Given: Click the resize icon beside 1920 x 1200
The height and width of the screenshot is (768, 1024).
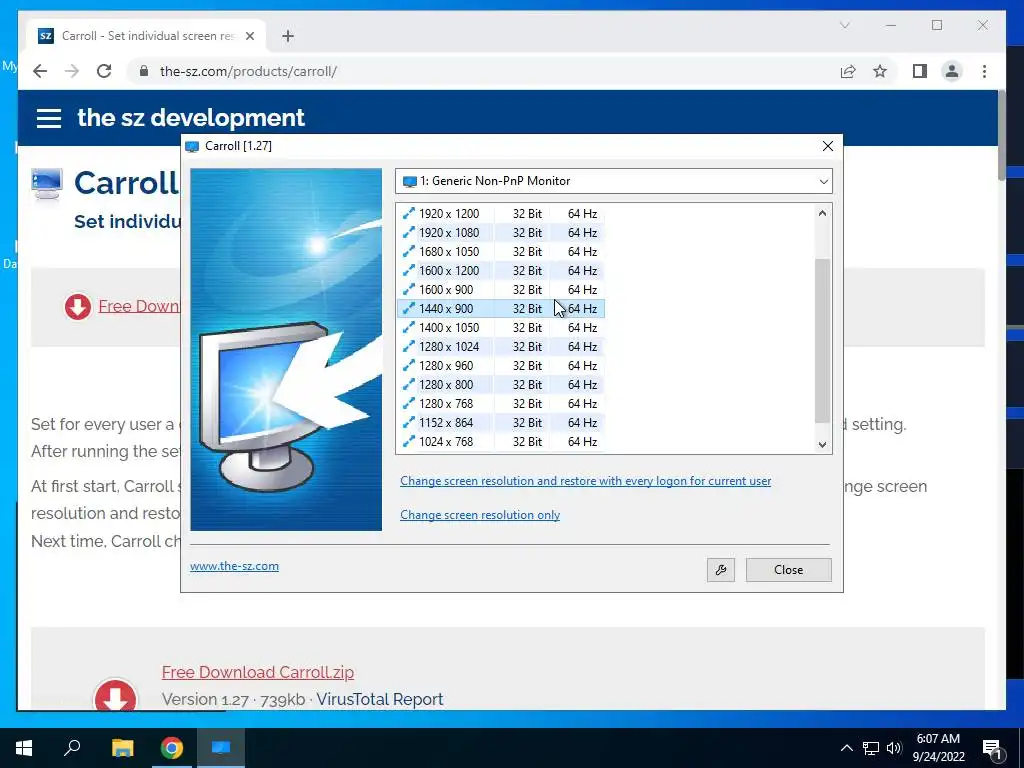Looking at the screenshot, I should 409,213.
